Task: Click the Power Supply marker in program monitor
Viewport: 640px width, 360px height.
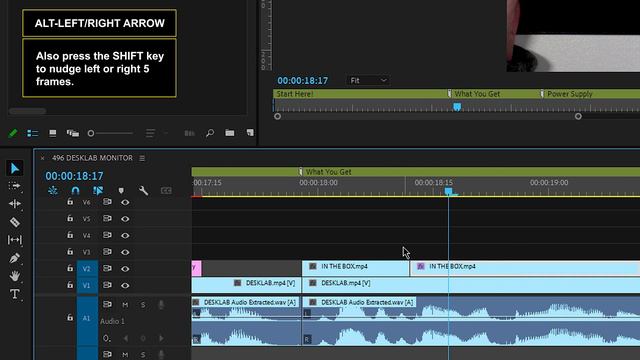Action: coord(542,94)
